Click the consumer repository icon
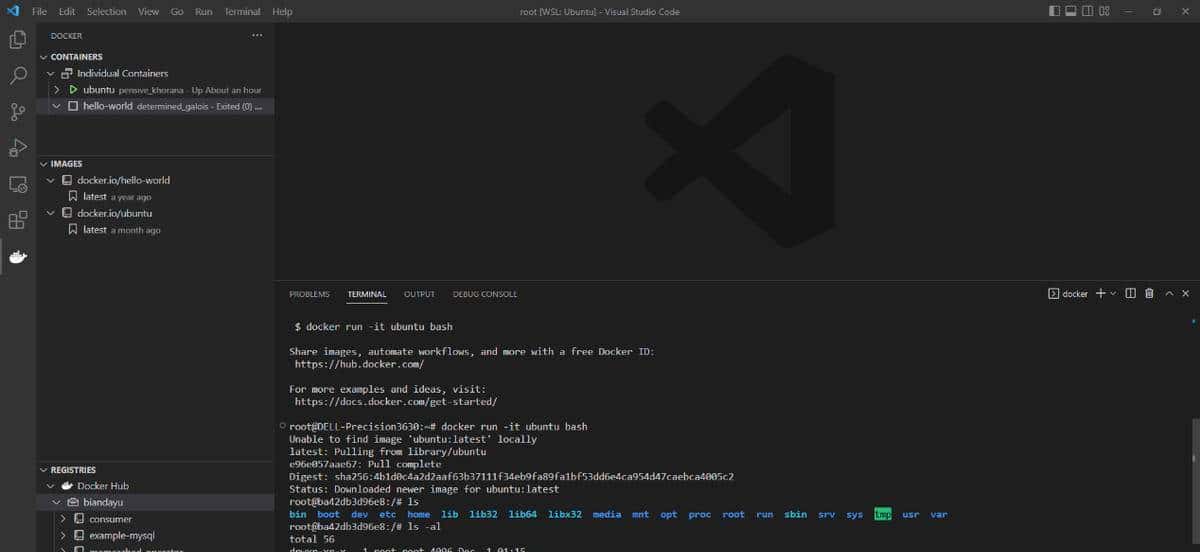The image size is (1200, 552). 79,519
